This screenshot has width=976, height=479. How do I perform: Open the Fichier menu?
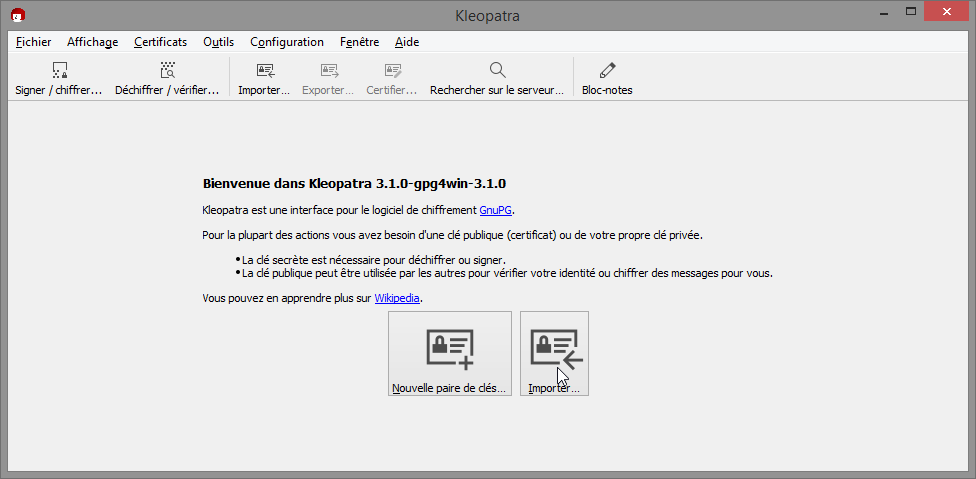(34, 42)
